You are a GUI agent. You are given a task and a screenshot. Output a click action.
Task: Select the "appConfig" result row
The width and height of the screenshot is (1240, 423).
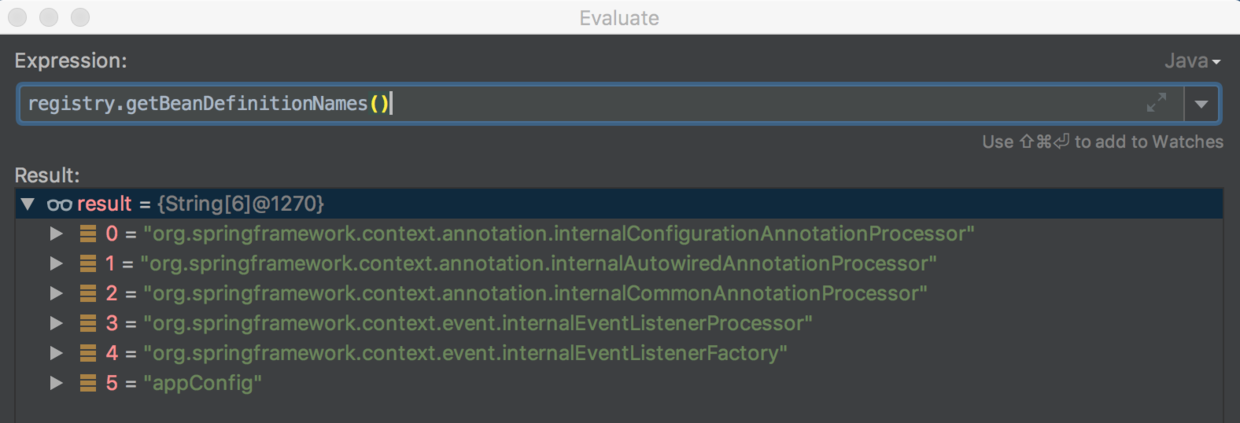pos(203,383)
